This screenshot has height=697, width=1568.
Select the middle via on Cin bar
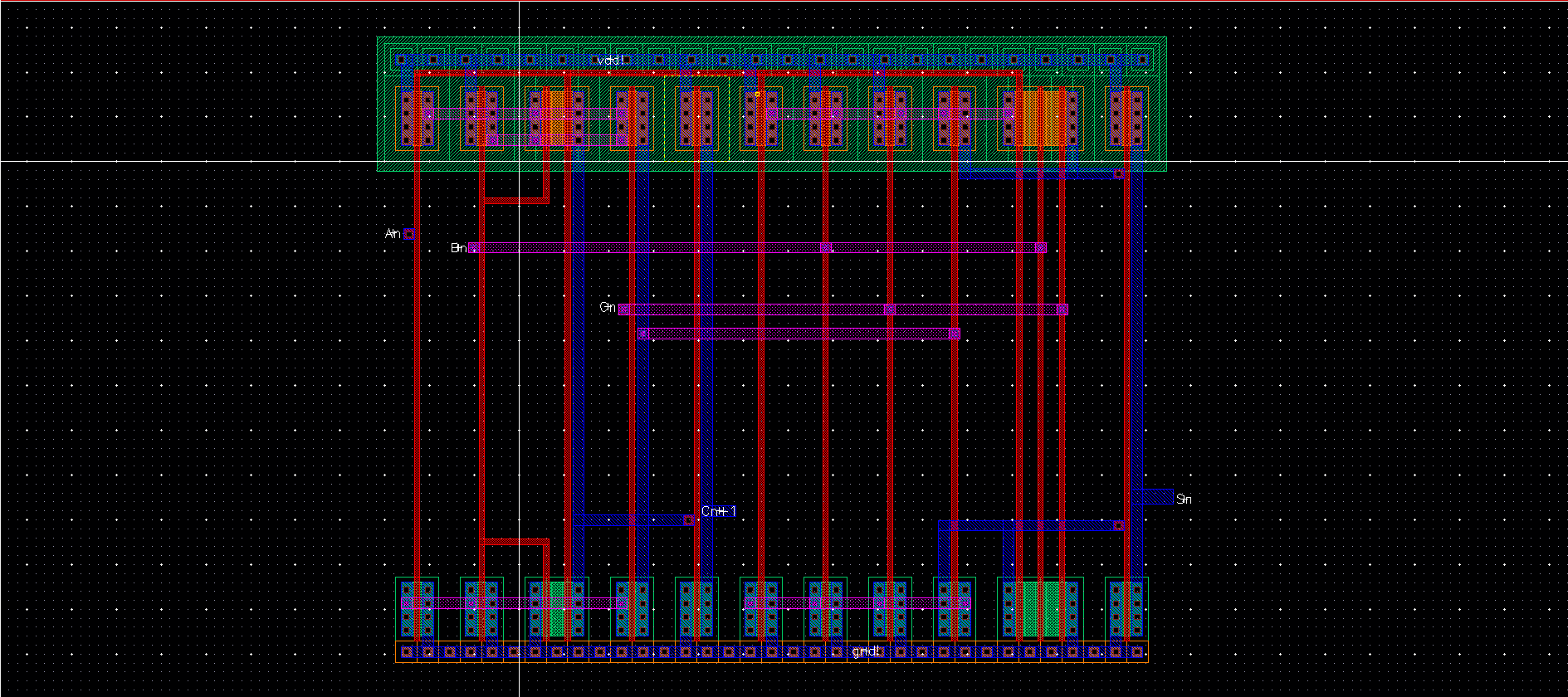pyautogui.click(x=890, y=309)
